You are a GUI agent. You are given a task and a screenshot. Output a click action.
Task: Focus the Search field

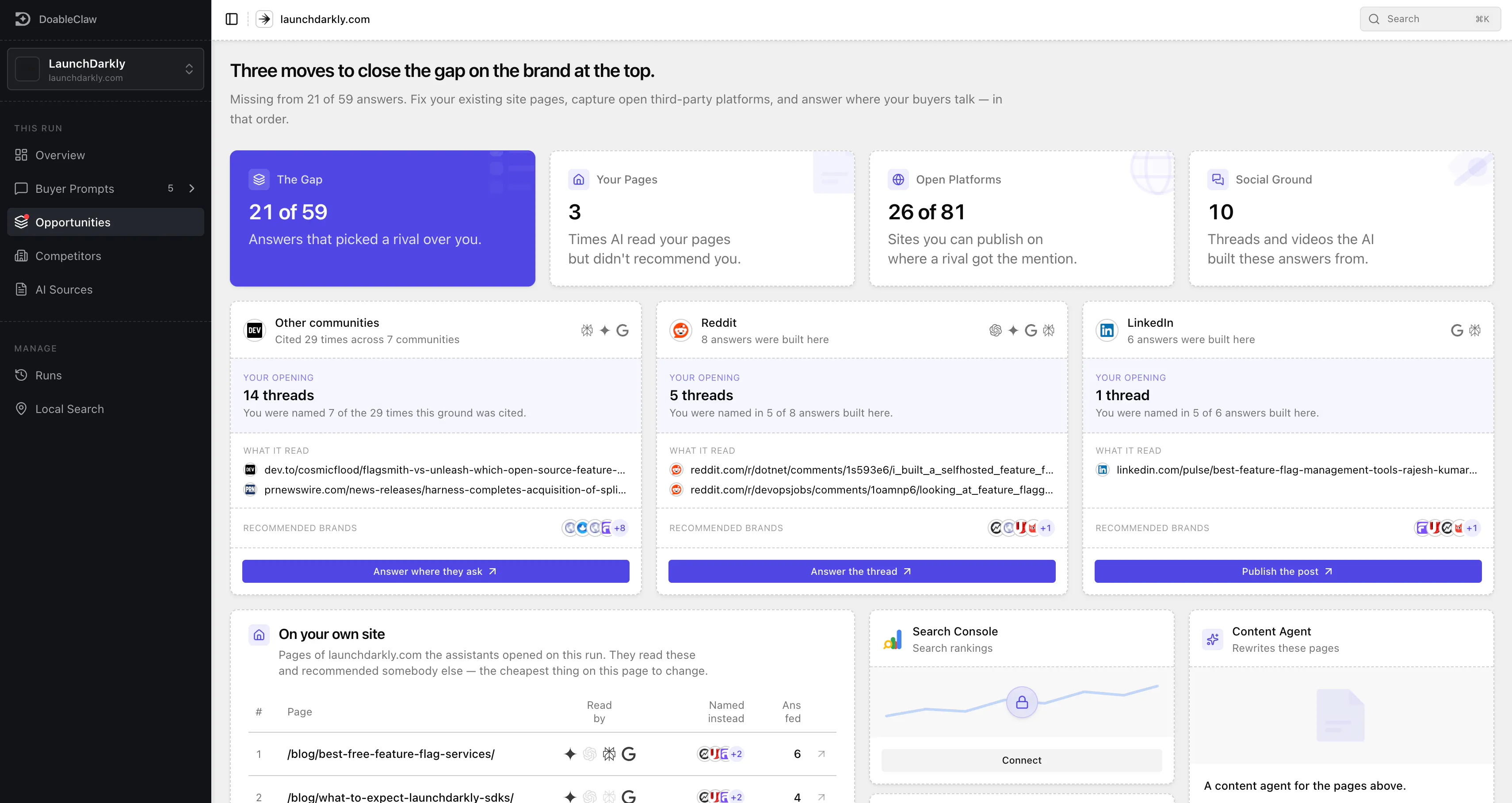1430,19
